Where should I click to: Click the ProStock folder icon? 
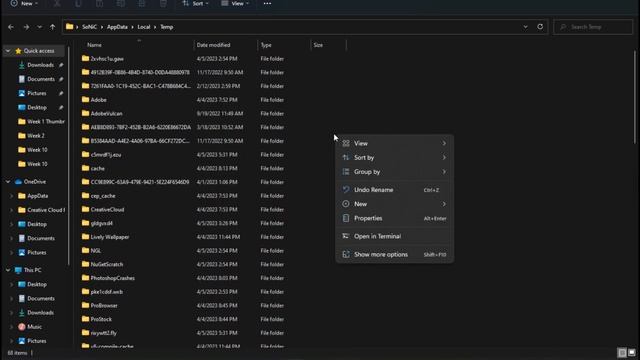[x=85, y=319]
